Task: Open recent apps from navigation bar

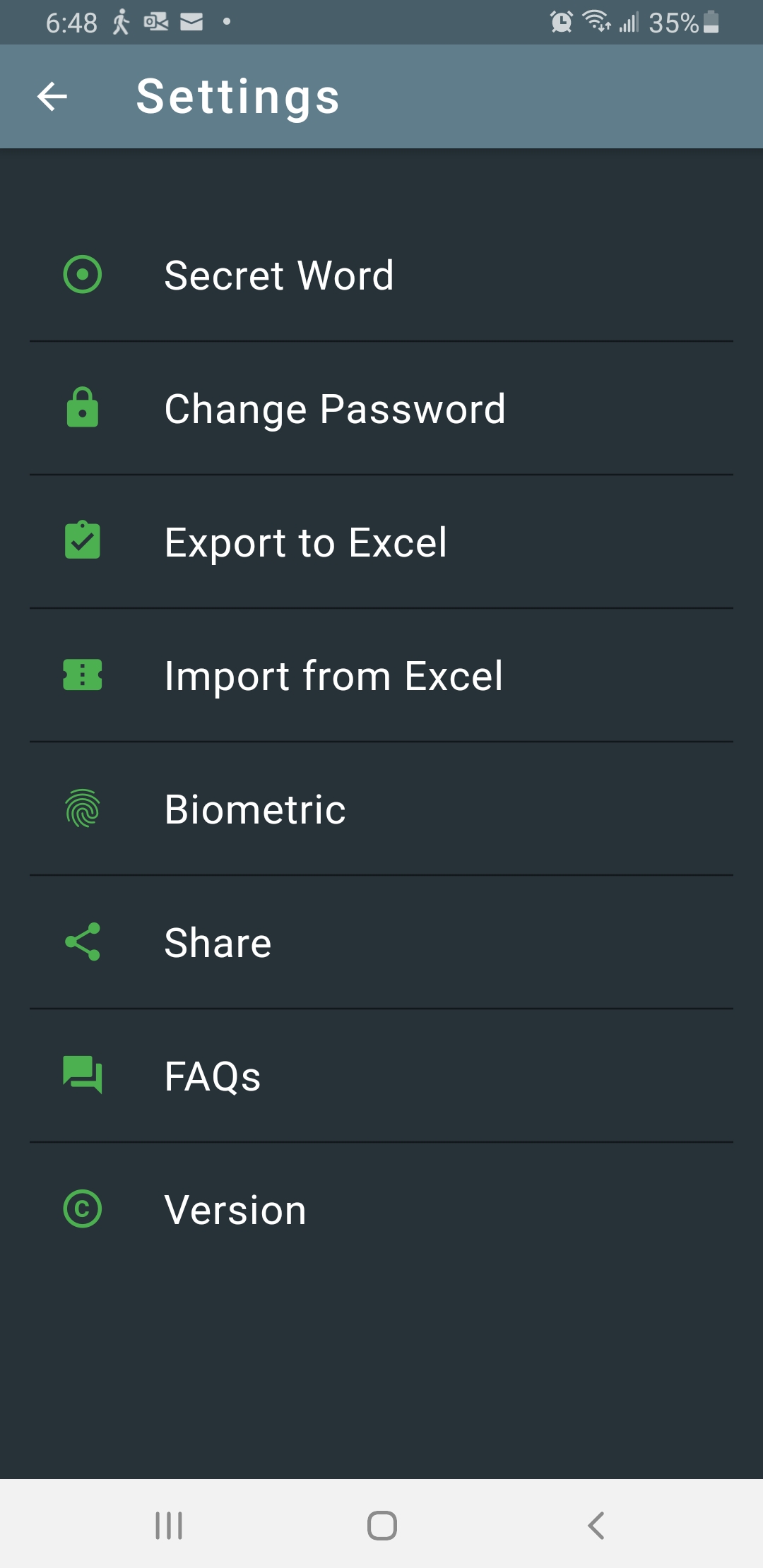Action: (x=169, y=1525)
